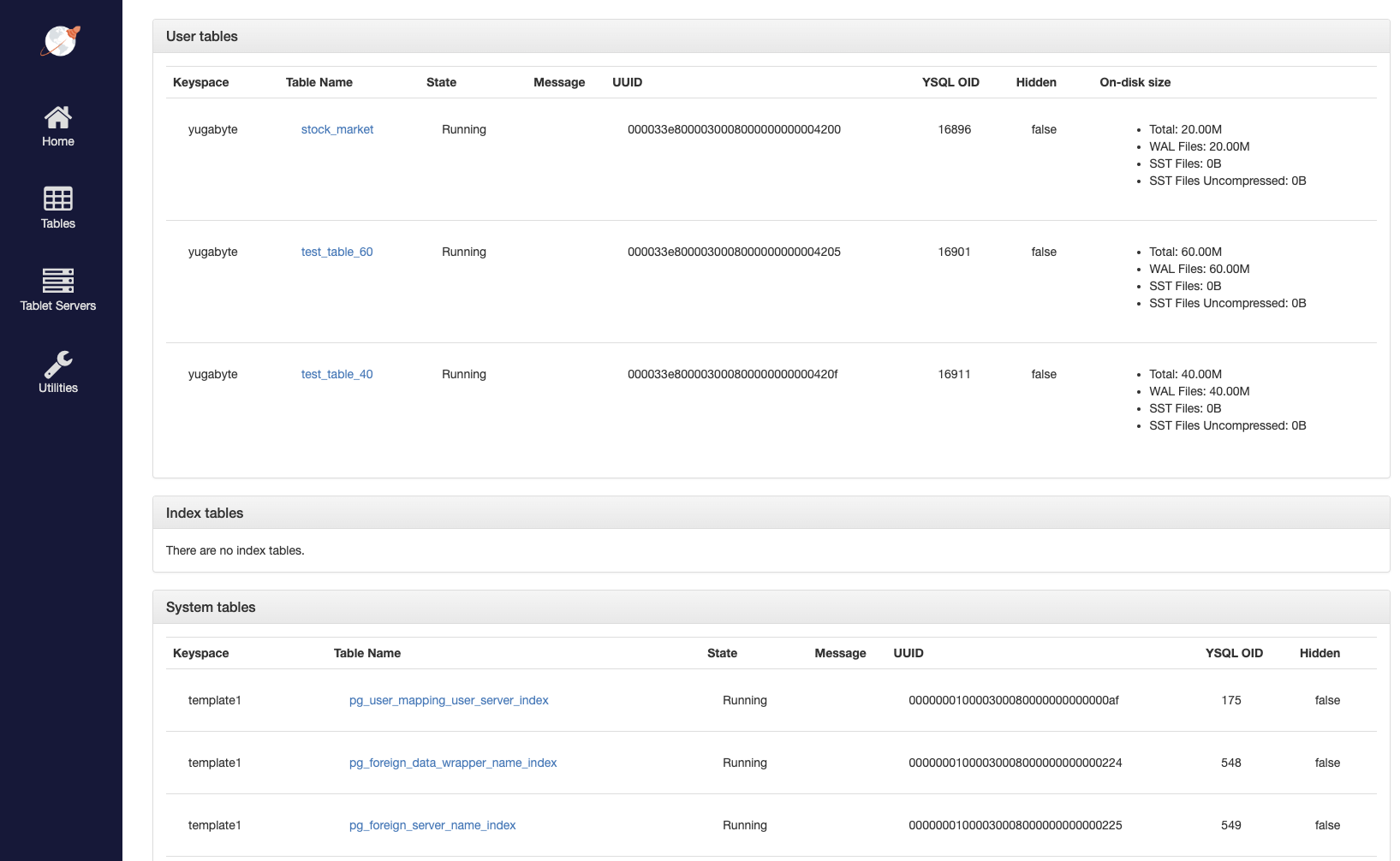Click the User tables panel heading
This screenshot has width=1400, height=861.
202,37
